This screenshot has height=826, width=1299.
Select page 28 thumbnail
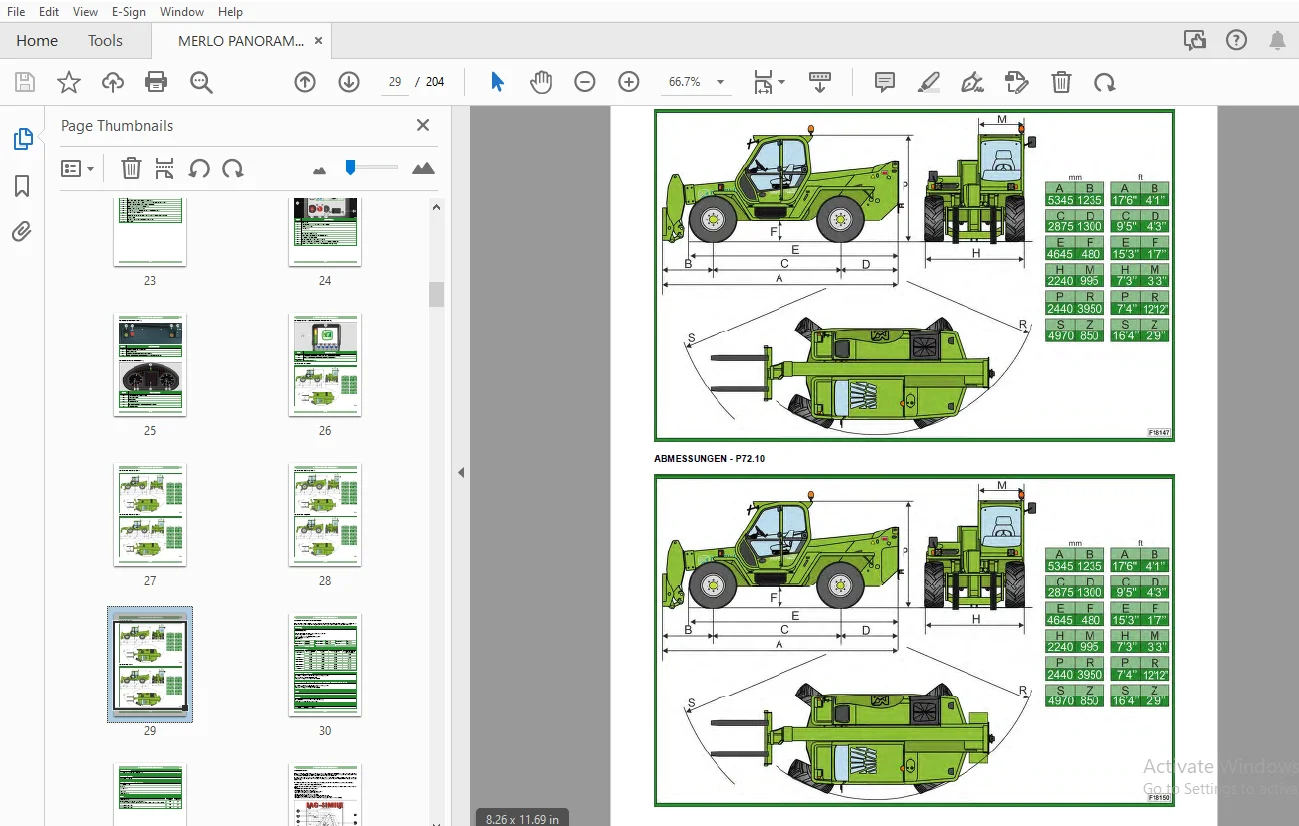pos(325,515)
